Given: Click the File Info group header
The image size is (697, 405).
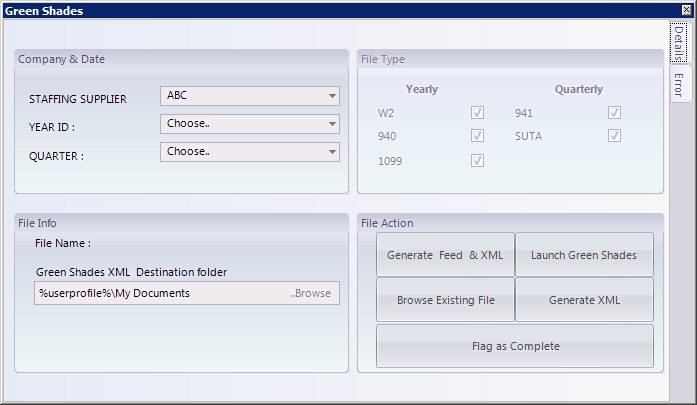Looking at the screenshot, I should pyautogui.click(x=181, y=223).
